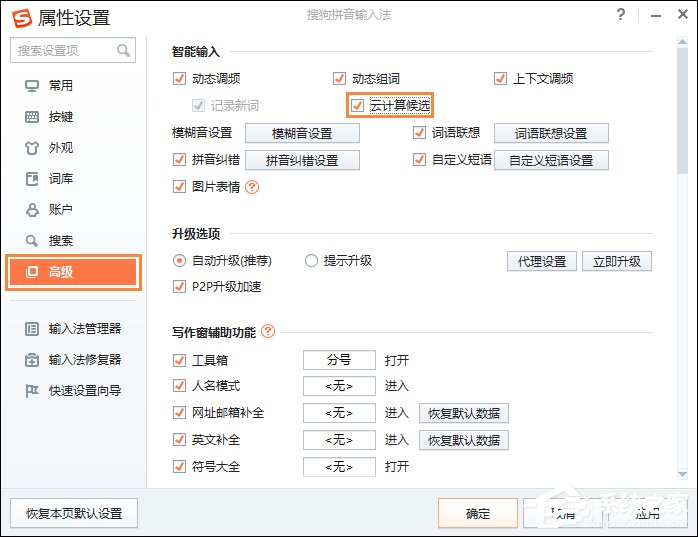This screenshot has width=698, height=537.
Task: Open the 词库 dictionary section
Action: (x=60, y=179)
